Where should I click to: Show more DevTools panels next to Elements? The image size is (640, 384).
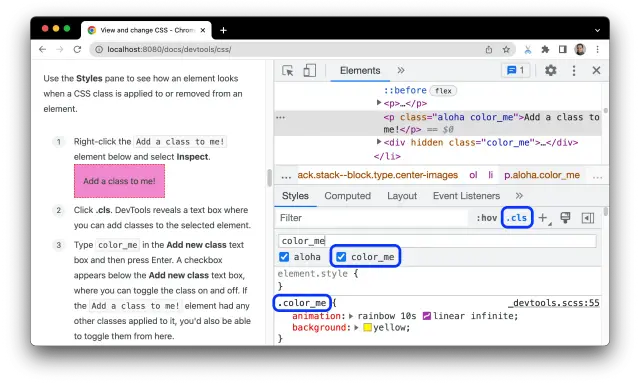pos(401,71)
